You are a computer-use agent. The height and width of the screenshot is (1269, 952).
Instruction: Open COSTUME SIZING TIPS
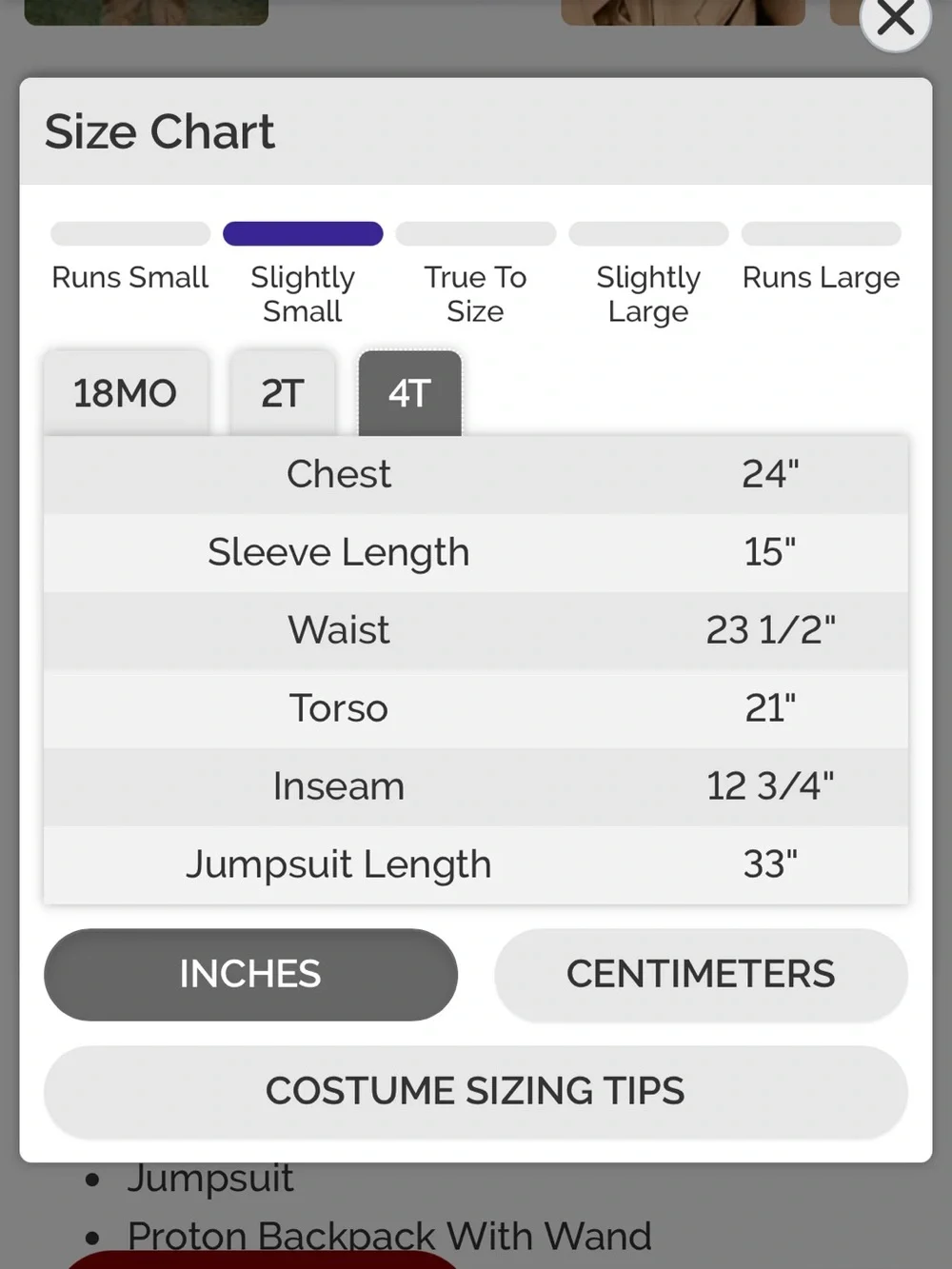(475, 1091)
